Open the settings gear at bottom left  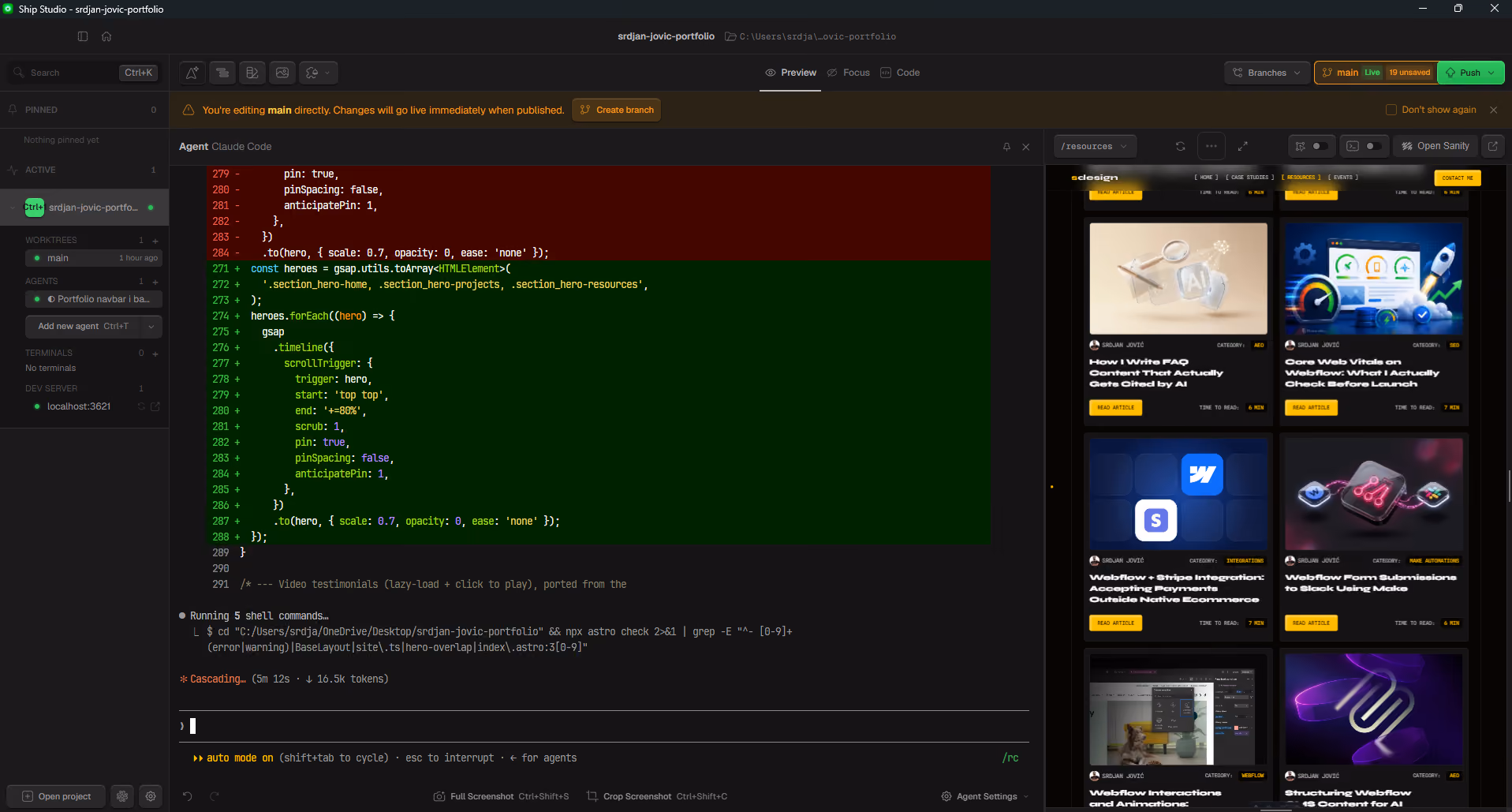(151, 796)
